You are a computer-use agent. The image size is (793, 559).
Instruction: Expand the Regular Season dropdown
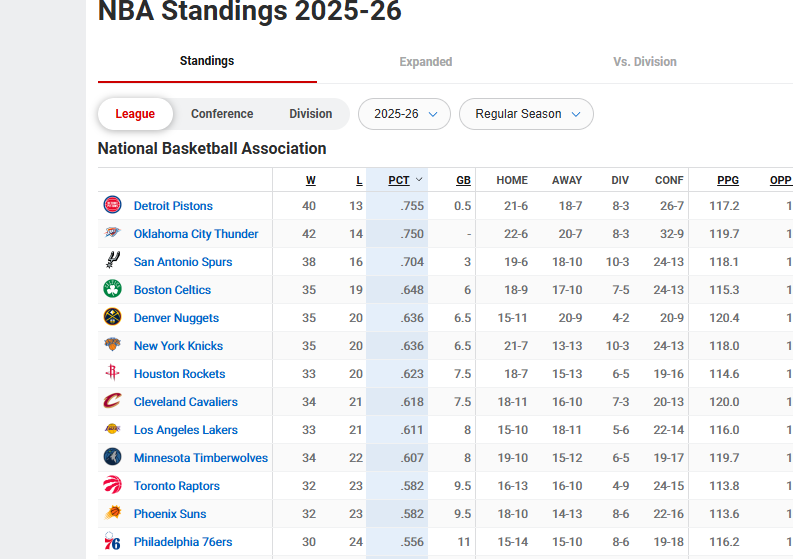[x=526, y=114]
